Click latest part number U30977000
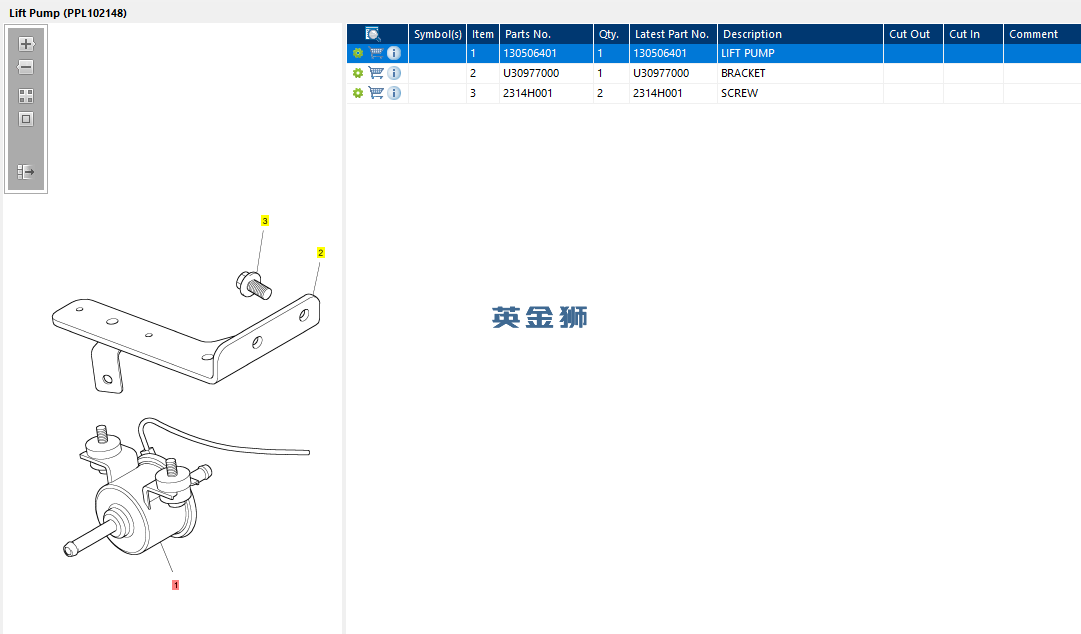The image size is (1081, 634). [x=673, y=73]
